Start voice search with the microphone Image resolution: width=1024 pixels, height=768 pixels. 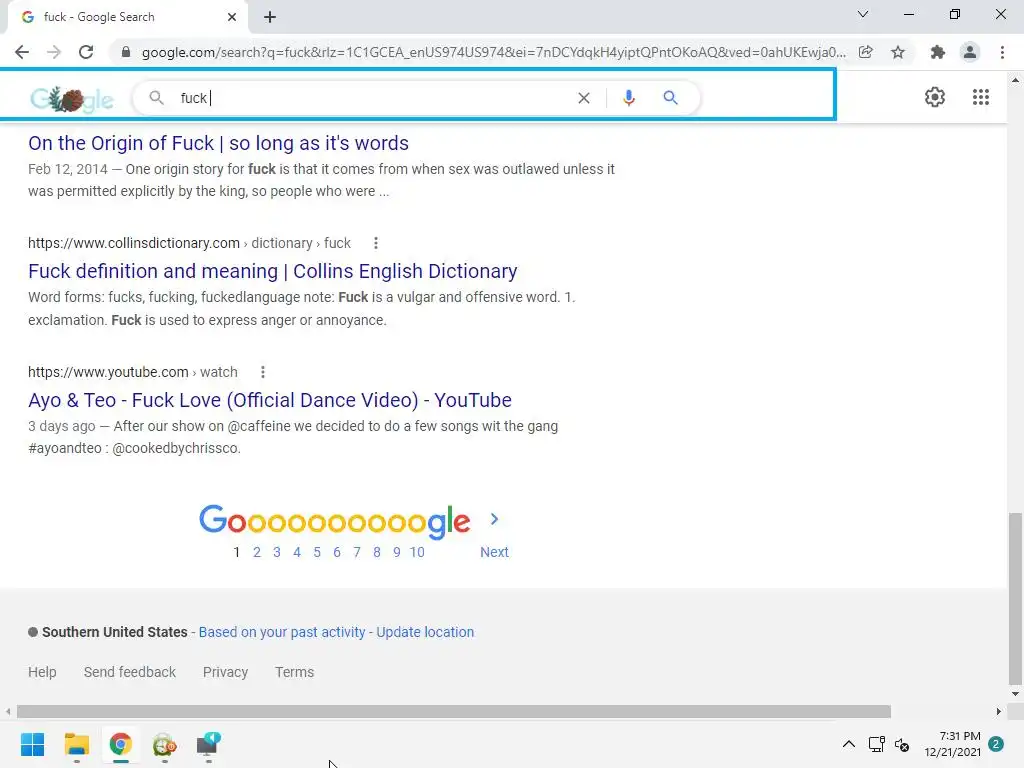(629, 98)
